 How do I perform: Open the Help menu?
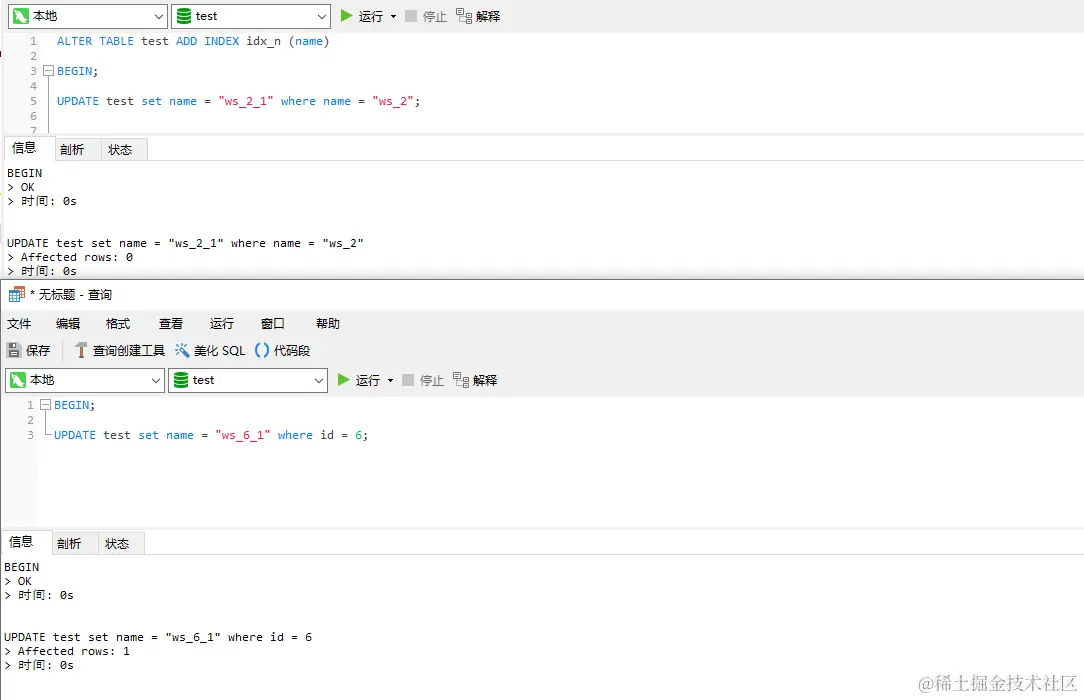(x=328, y=323)
